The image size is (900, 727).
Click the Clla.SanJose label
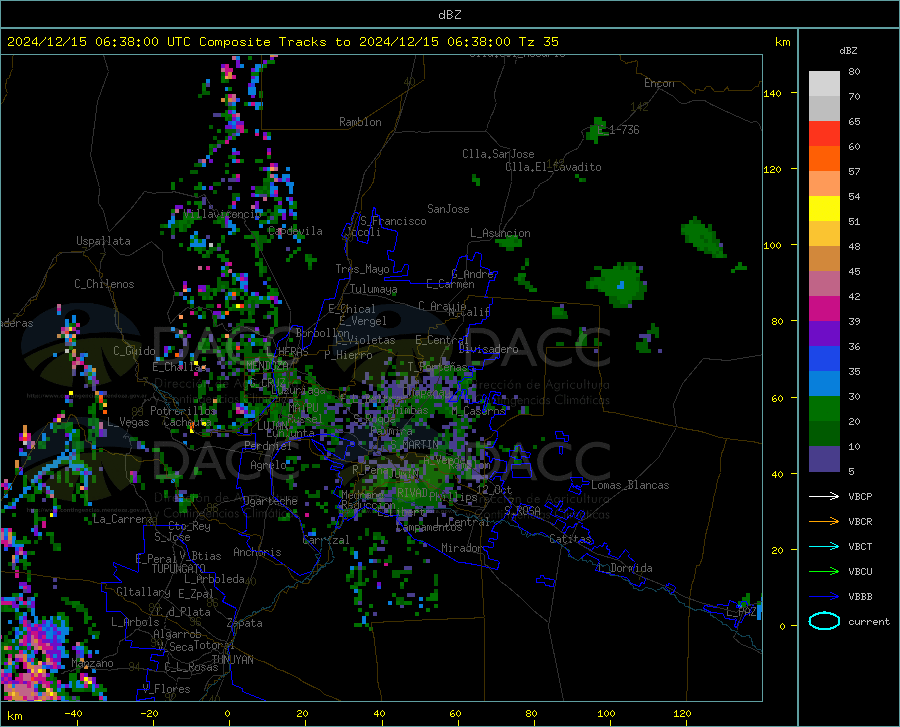tap(498, 154)
